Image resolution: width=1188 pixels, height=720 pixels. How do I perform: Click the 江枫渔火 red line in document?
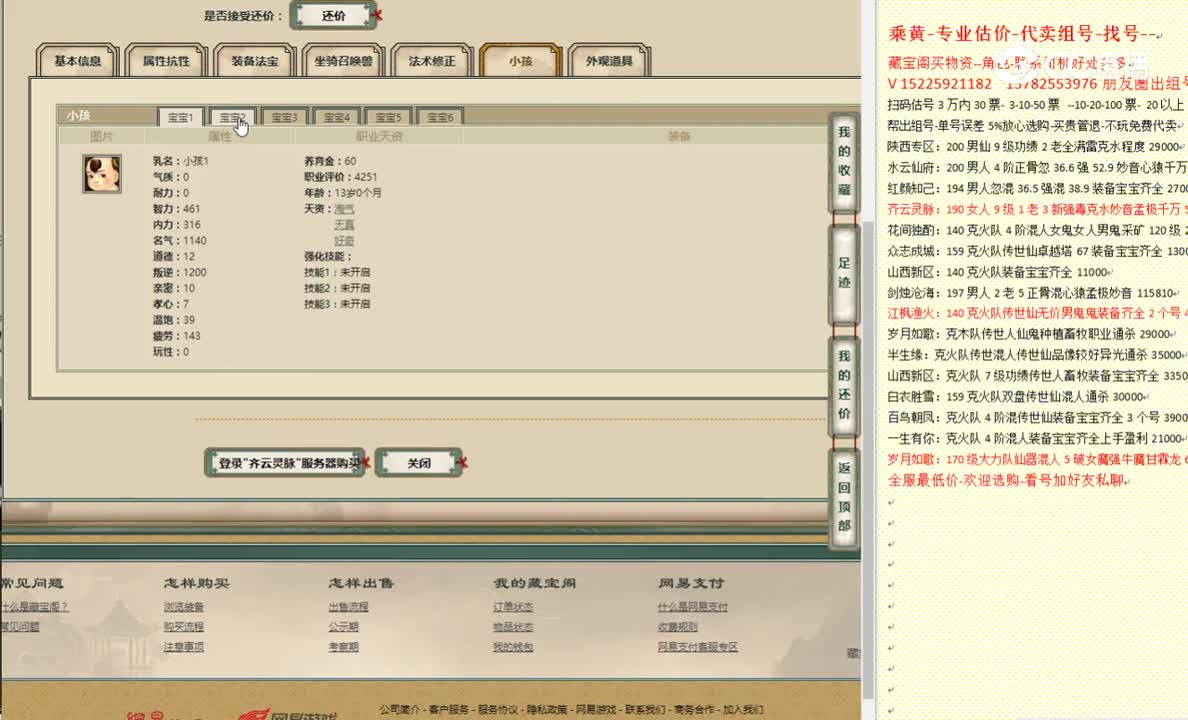pyautogui.click(x=1037, y=313)
